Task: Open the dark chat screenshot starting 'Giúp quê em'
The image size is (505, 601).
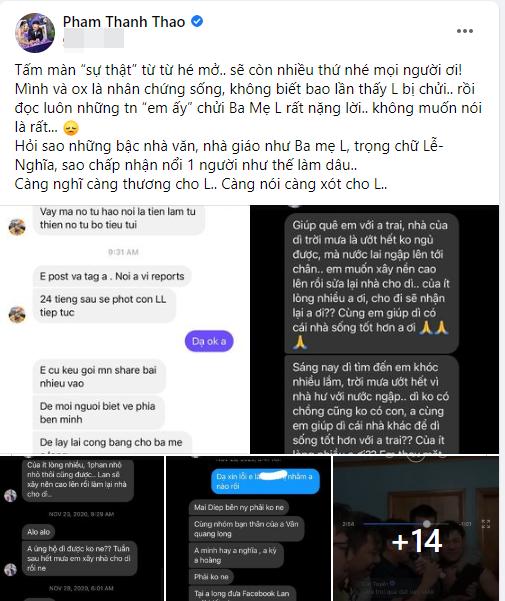Action: (x=374, y=330)
